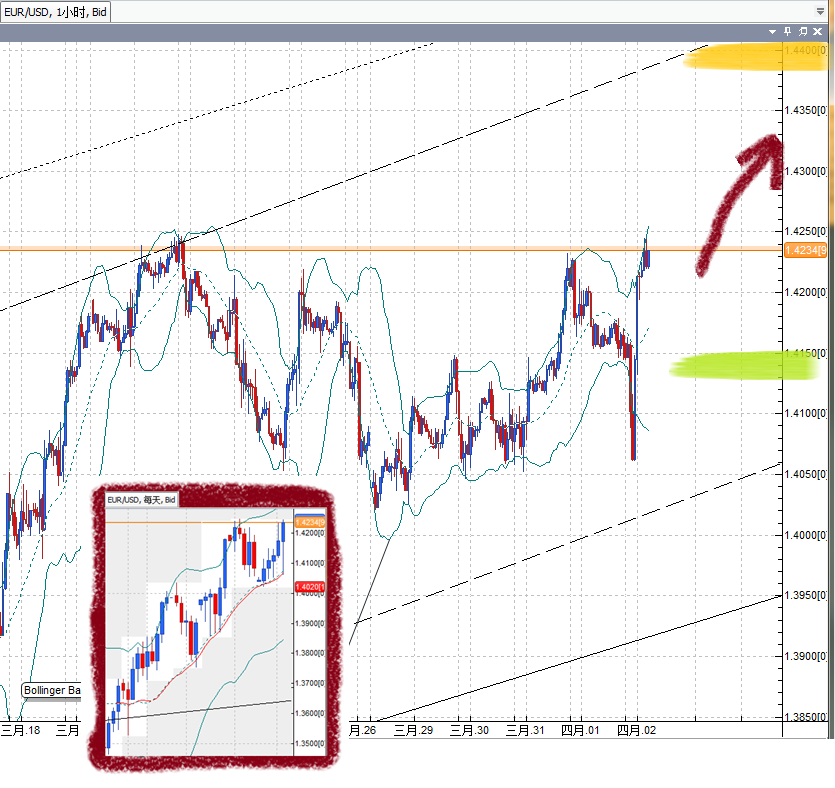
Task: Click the undock/restore window icon beside the pin
Action: [x=803, y=31]
